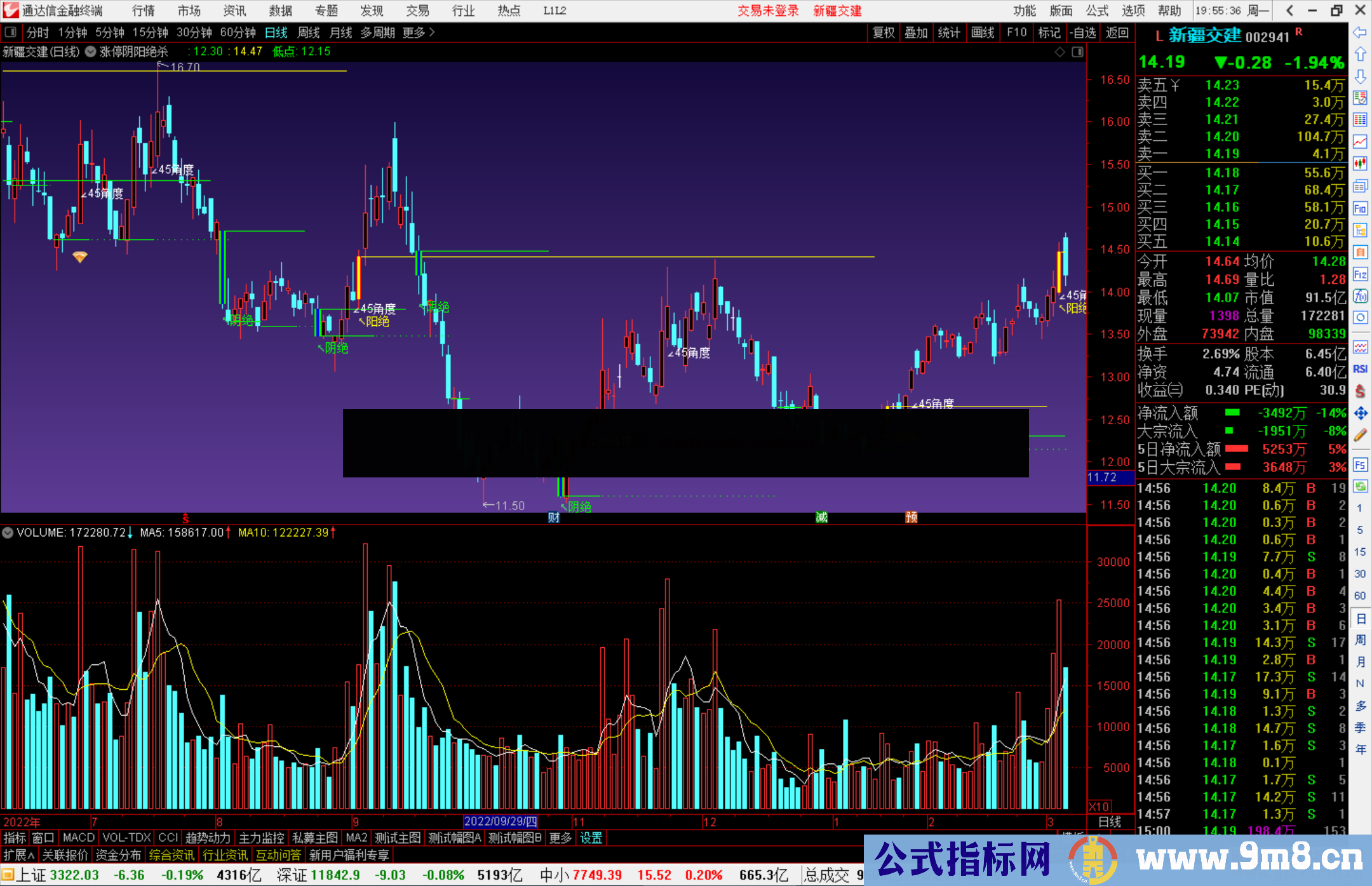Open the RSI indicator sidebar icon
Viewport: 1372px width, 886px height.
click(x=1360, y=369)
